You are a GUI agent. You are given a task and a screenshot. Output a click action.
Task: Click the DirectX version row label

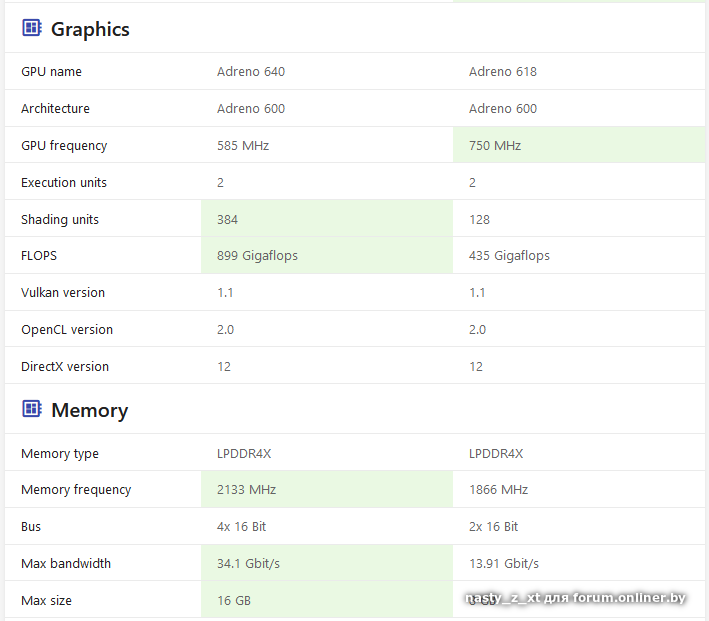tap(65, 367)
